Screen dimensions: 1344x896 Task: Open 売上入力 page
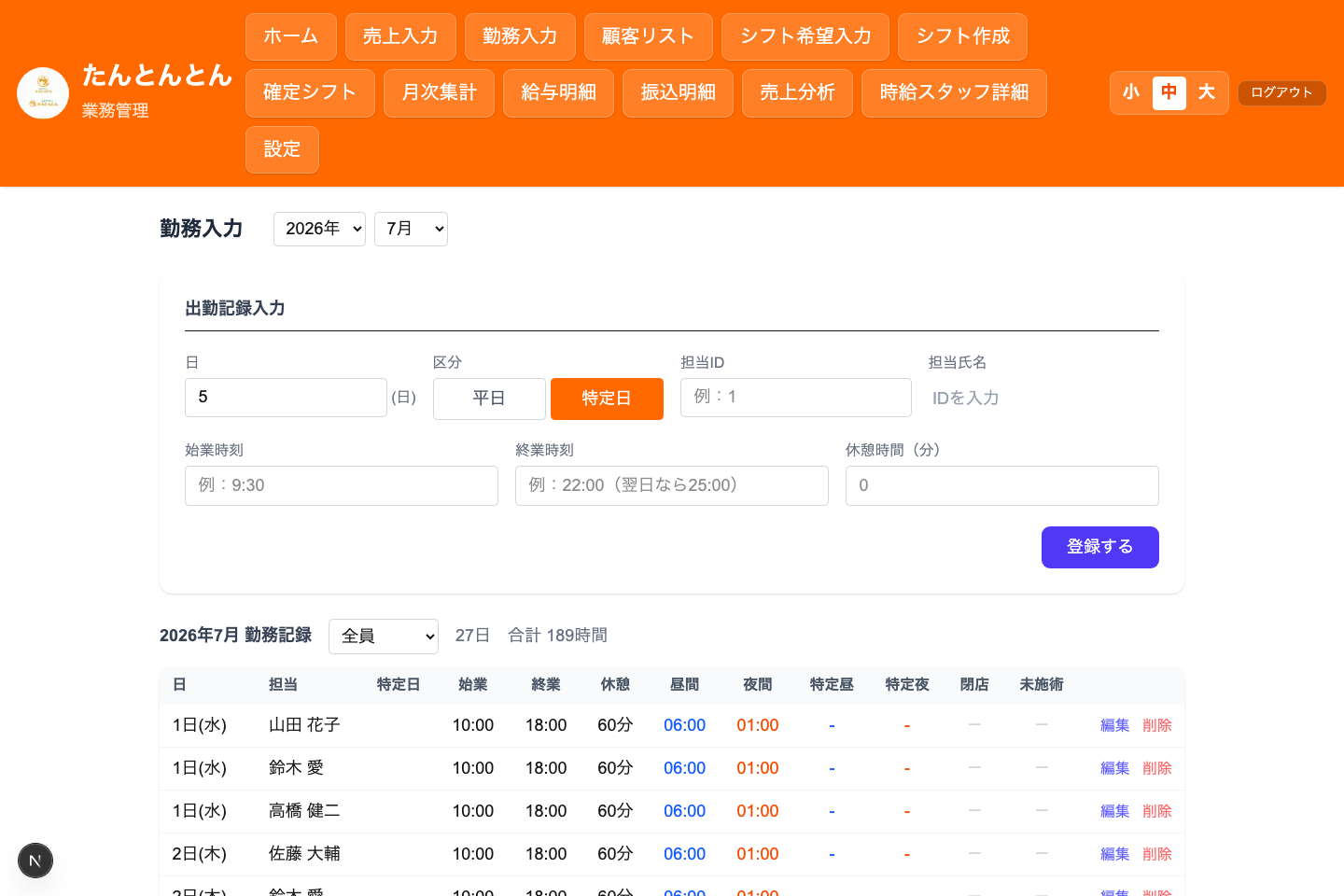[400, 37]
